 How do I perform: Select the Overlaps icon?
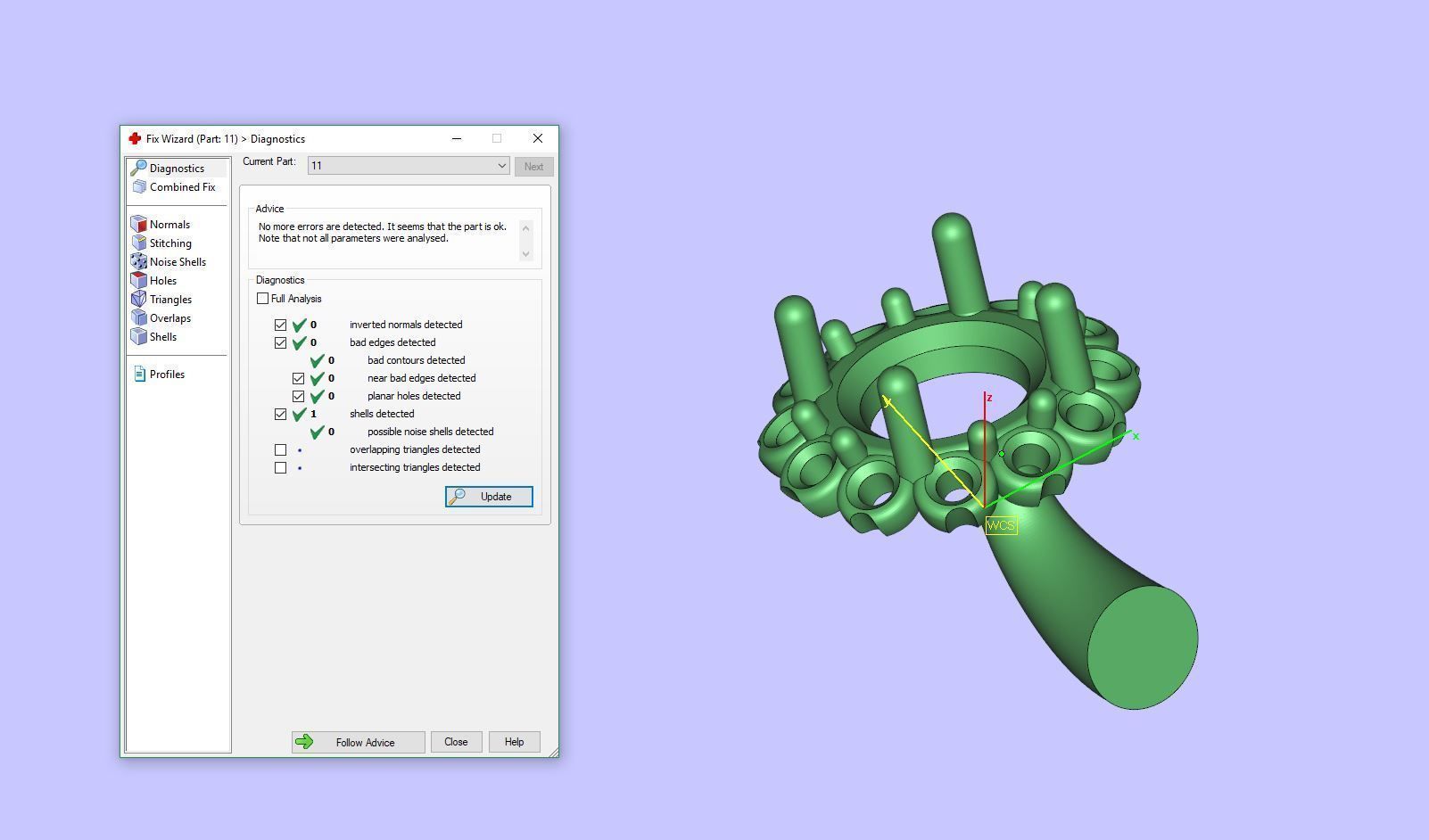pyautogui.click(x=138, y=318)
